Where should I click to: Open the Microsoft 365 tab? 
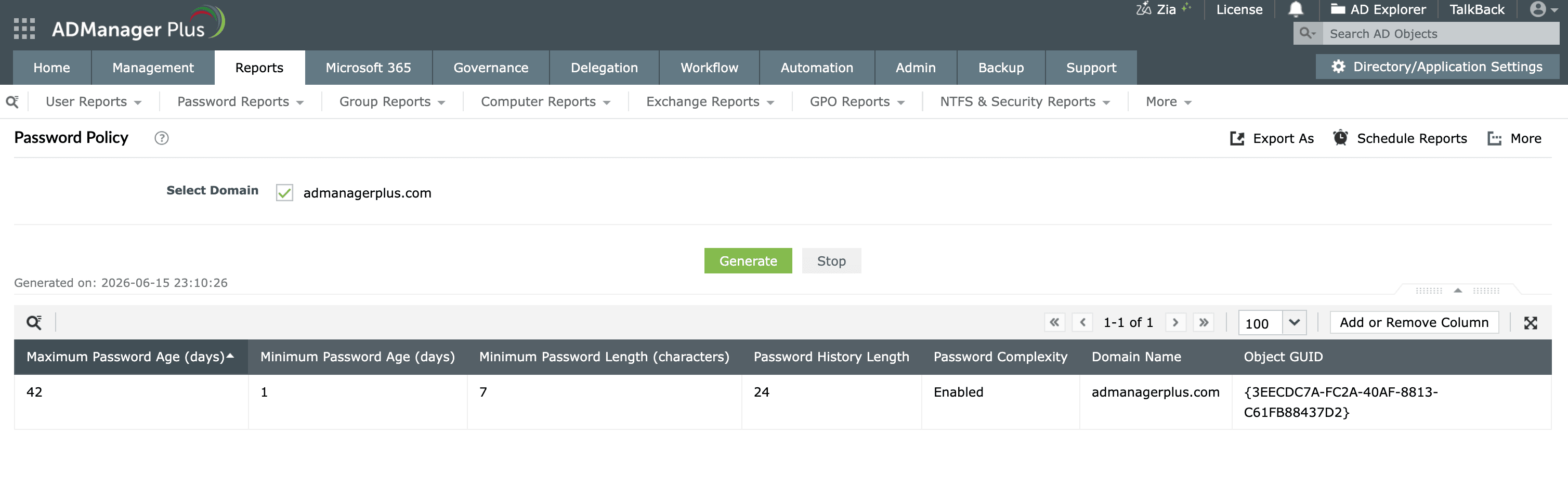click(x=368, y=68)
